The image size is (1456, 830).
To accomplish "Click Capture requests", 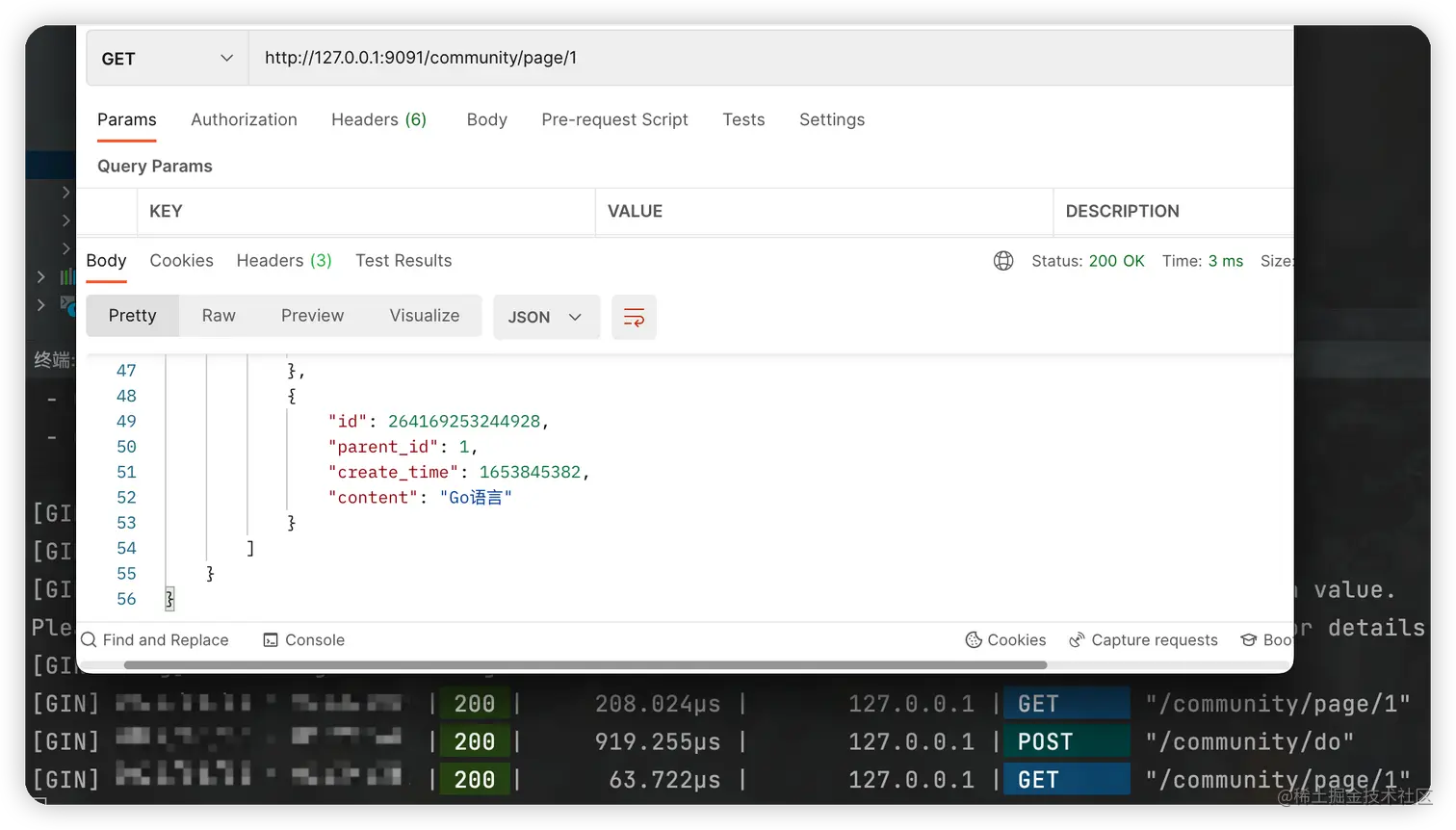I will pos(1143,640).
